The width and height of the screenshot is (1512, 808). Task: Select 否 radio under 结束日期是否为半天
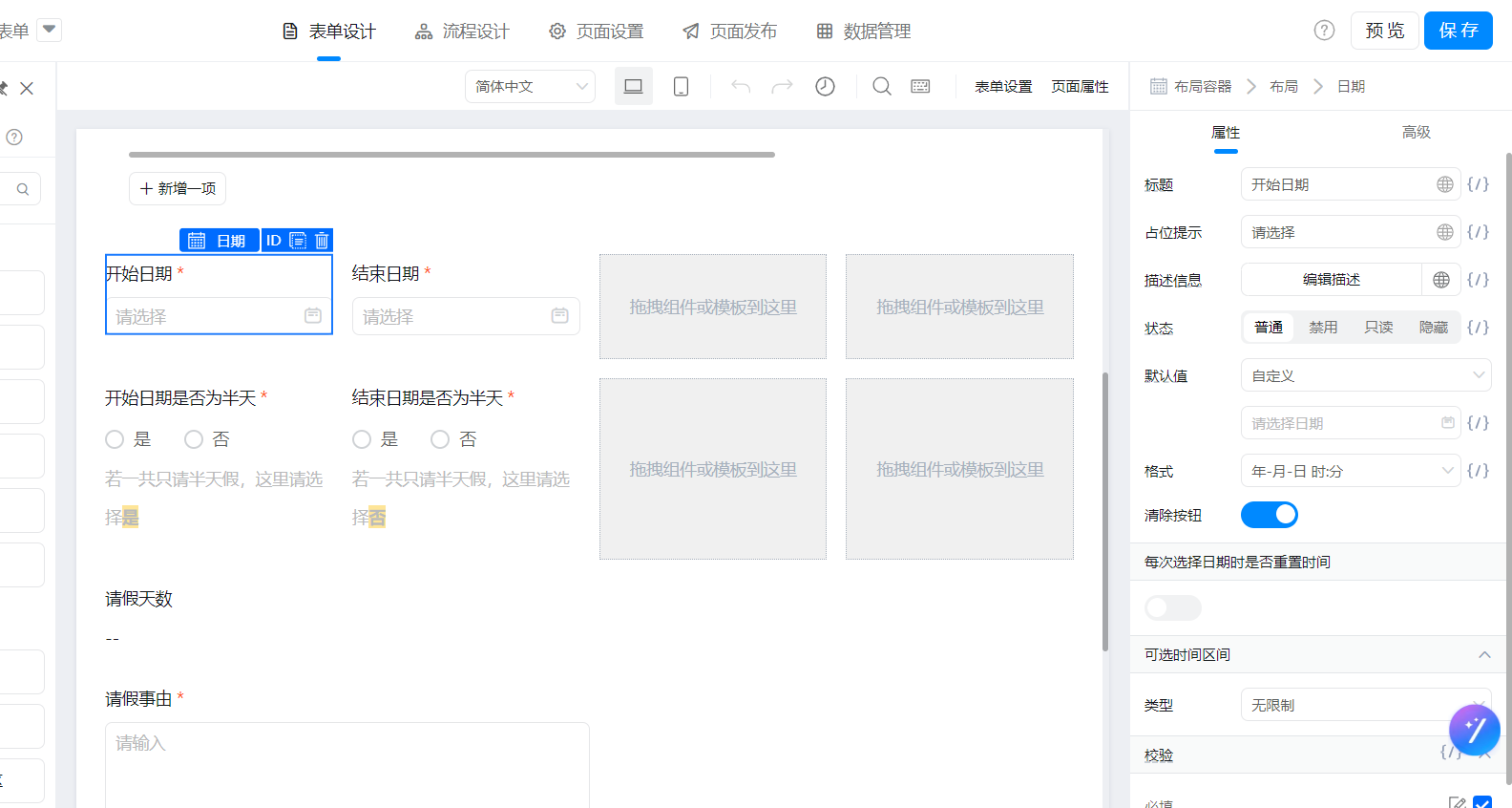point(440,439)
